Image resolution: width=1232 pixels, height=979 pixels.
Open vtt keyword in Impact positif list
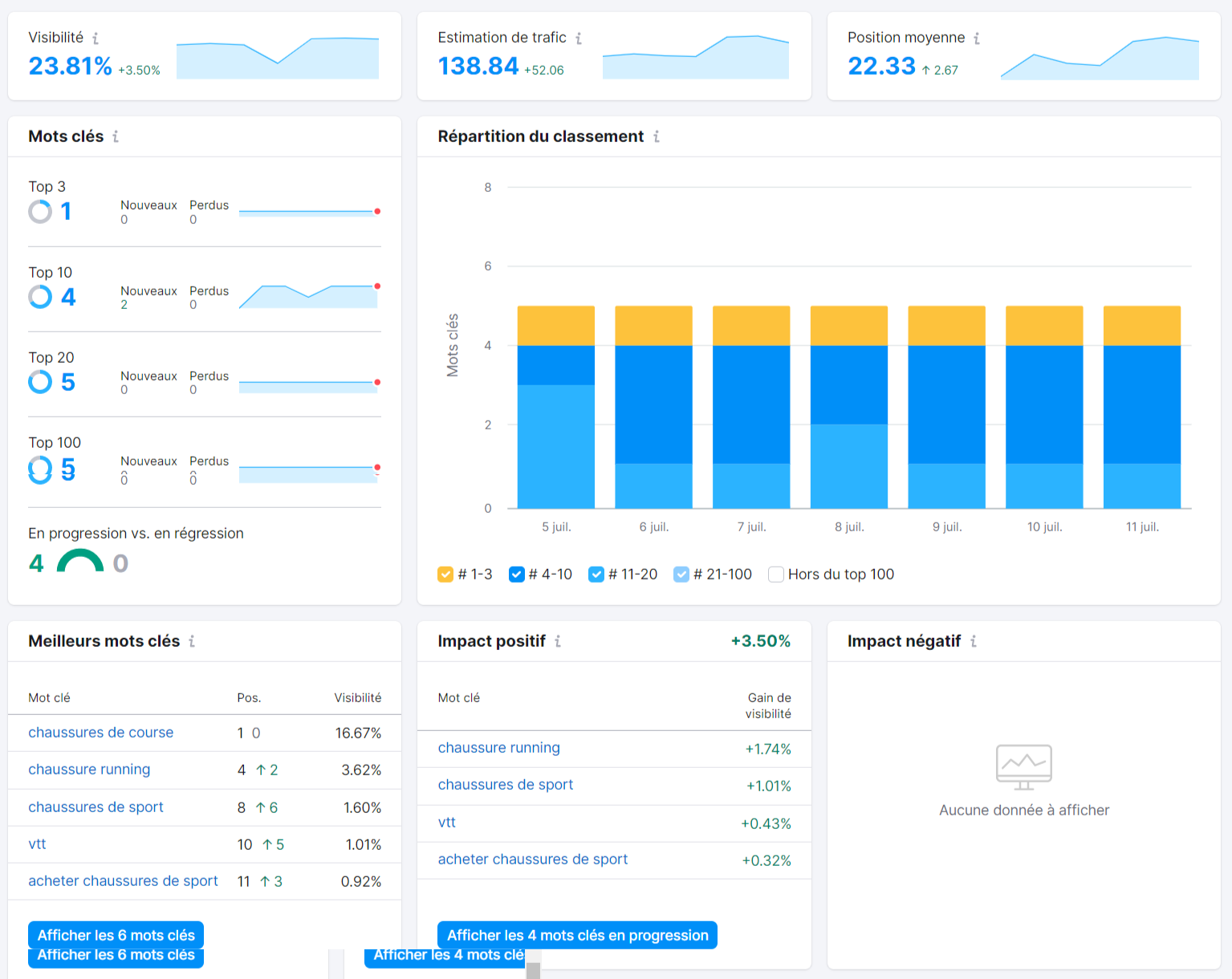point(447,823)
